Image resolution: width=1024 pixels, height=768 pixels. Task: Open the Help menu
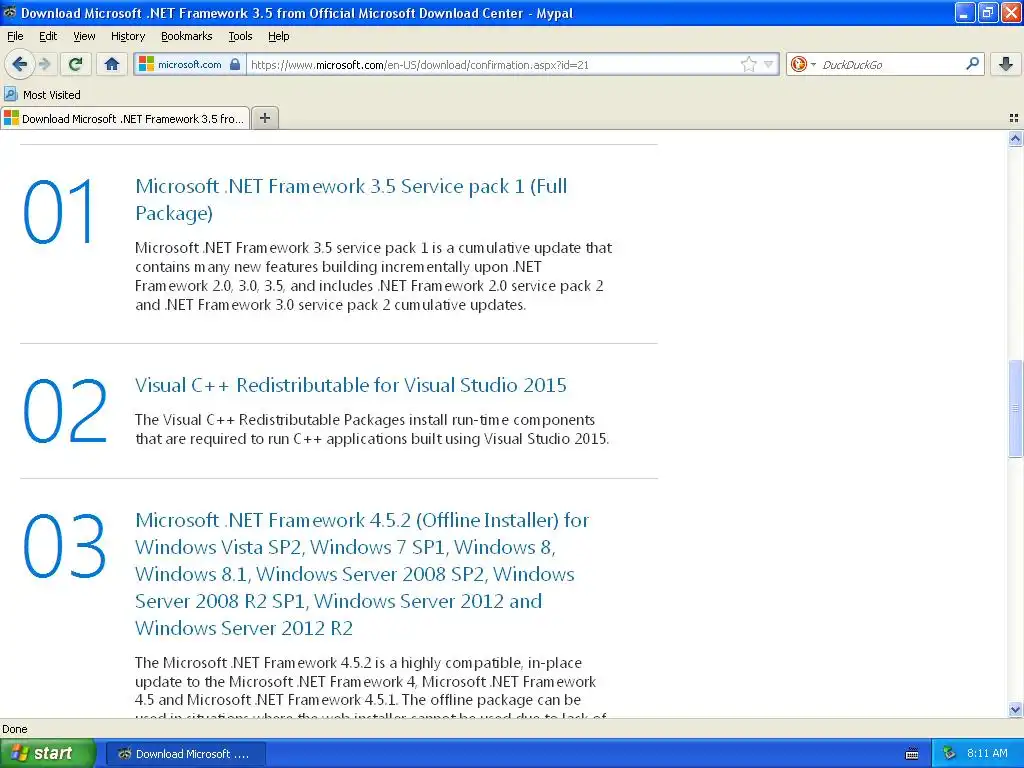(278, 36)
